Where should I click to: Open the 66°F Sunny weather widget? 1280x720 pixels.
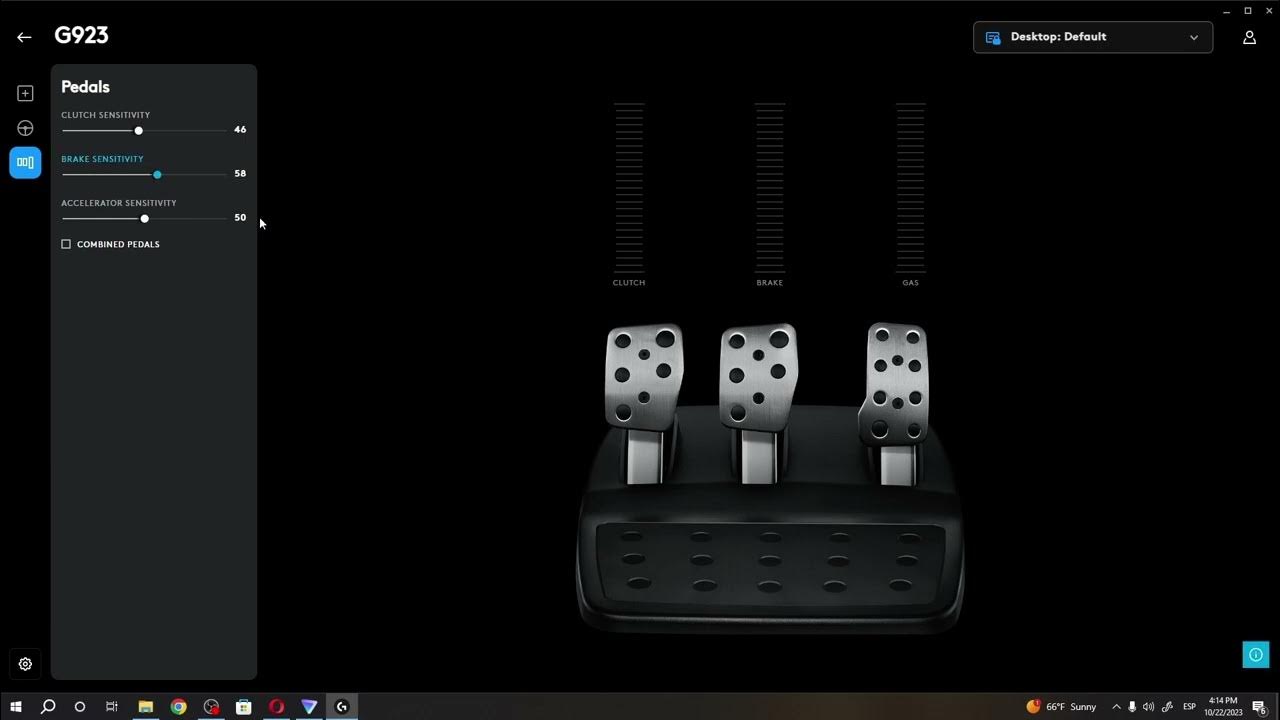1061,707
